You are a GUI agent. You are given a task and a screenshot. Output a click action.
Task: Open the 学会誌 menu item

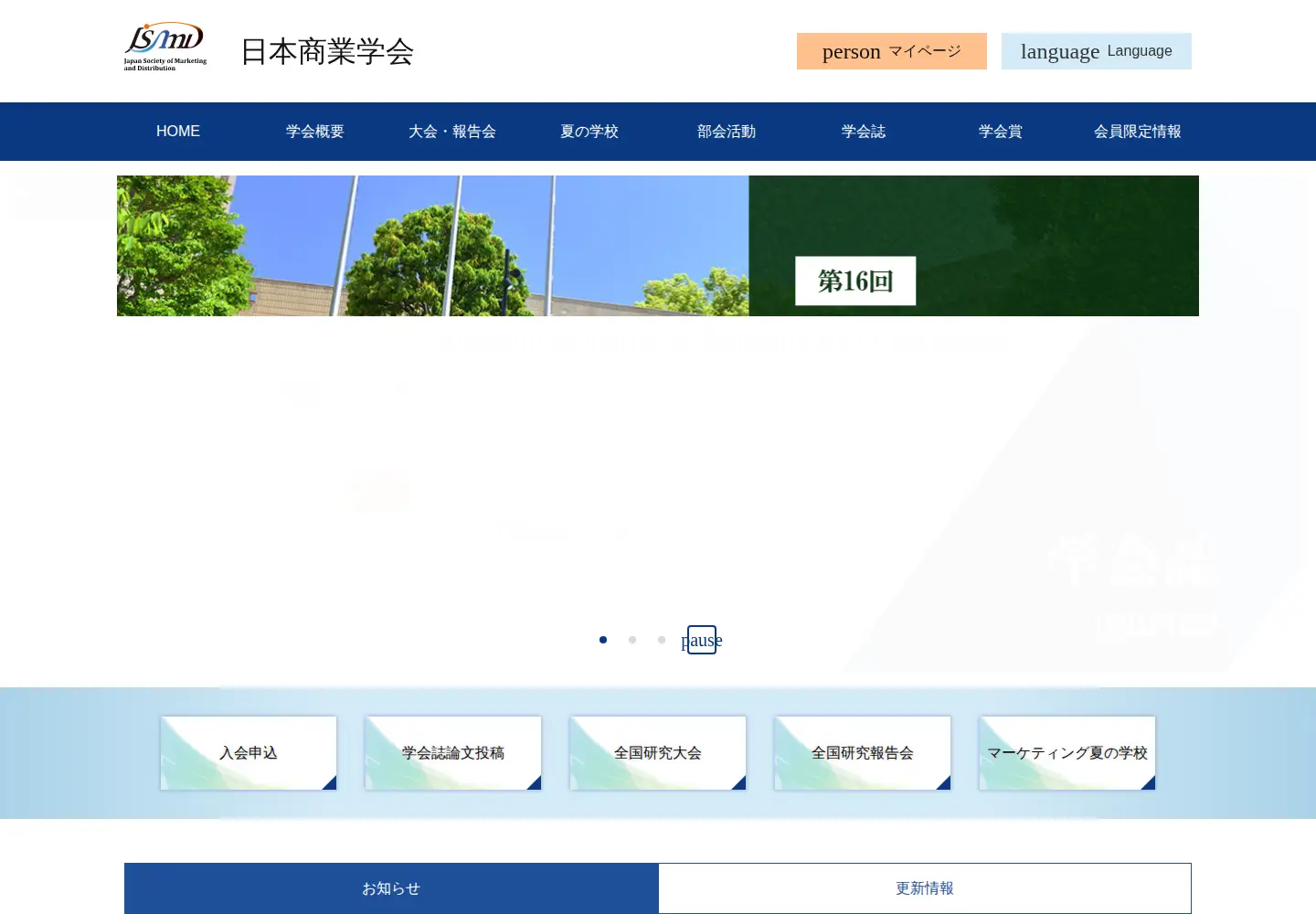(x=864, y=132)
